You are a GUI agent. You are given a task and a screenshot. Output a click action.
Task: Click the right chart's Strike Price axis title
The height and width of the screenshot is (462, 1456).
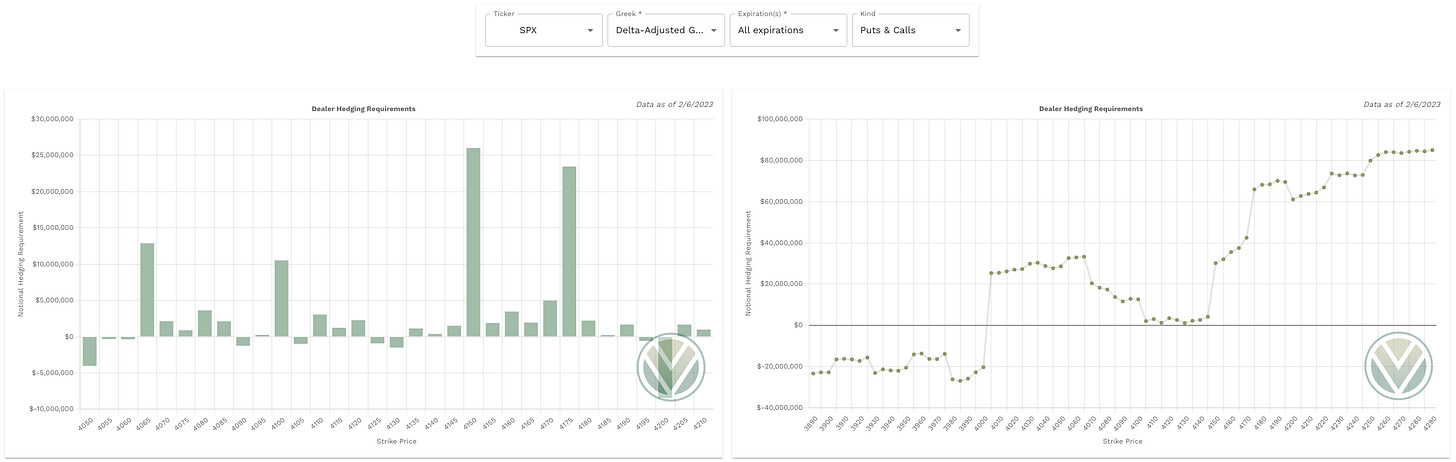click(x=1123, y=440)
